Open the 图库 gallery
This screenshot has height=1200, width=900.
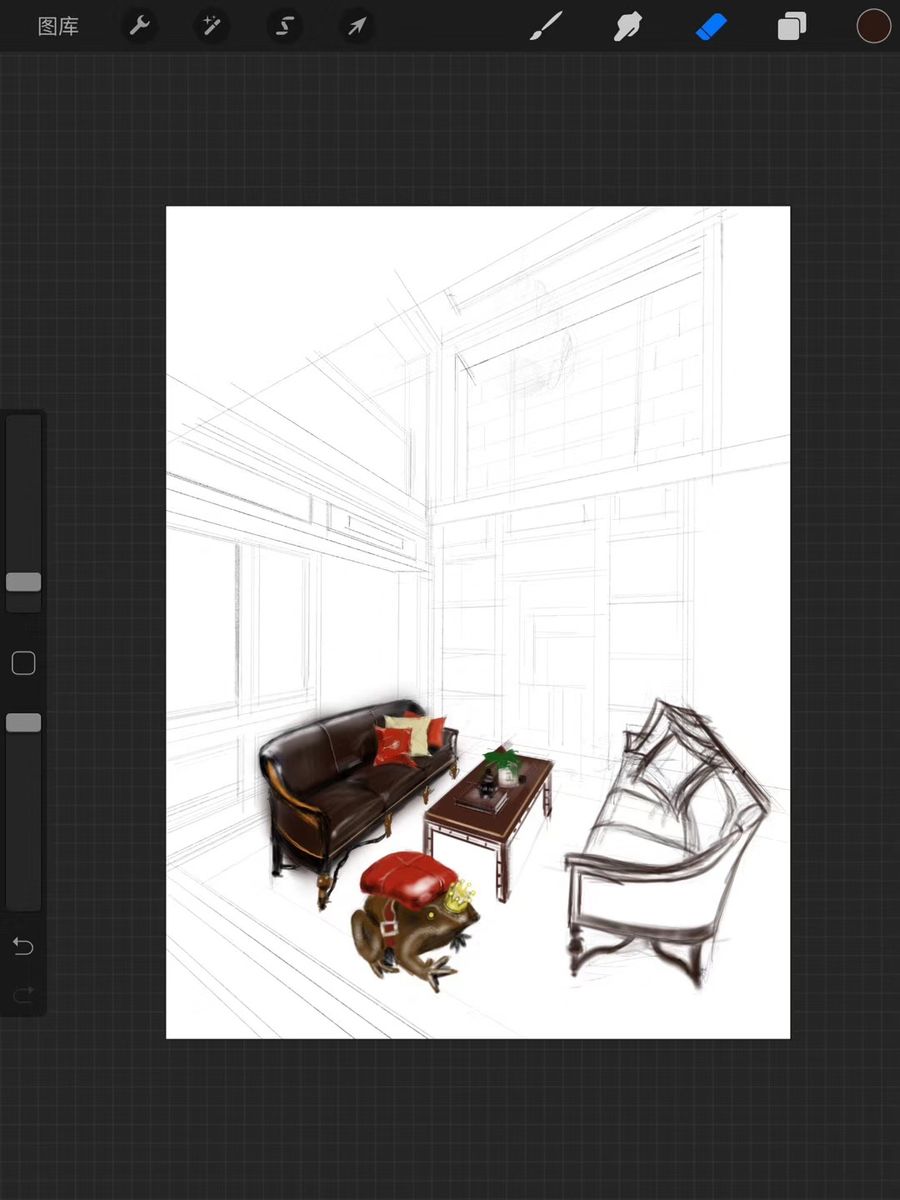click(x=58, y=27)
